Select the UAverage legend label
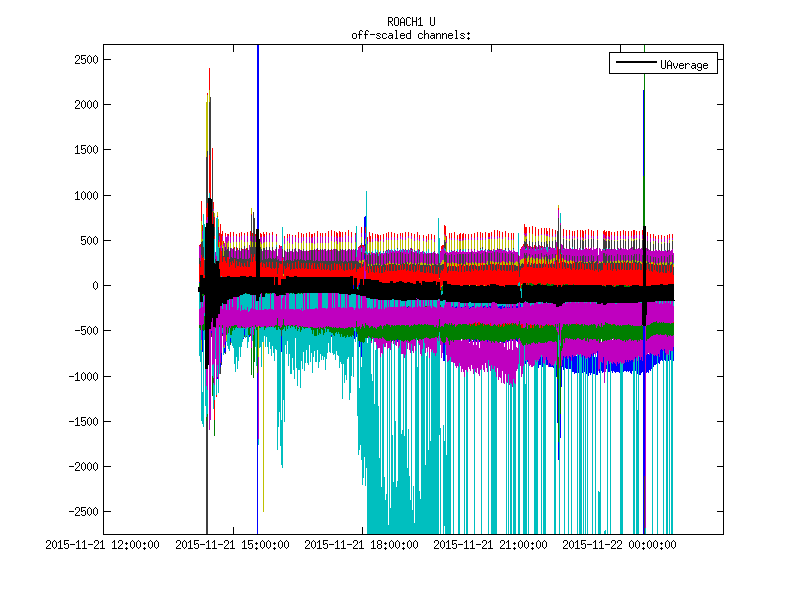 point(684,64)
